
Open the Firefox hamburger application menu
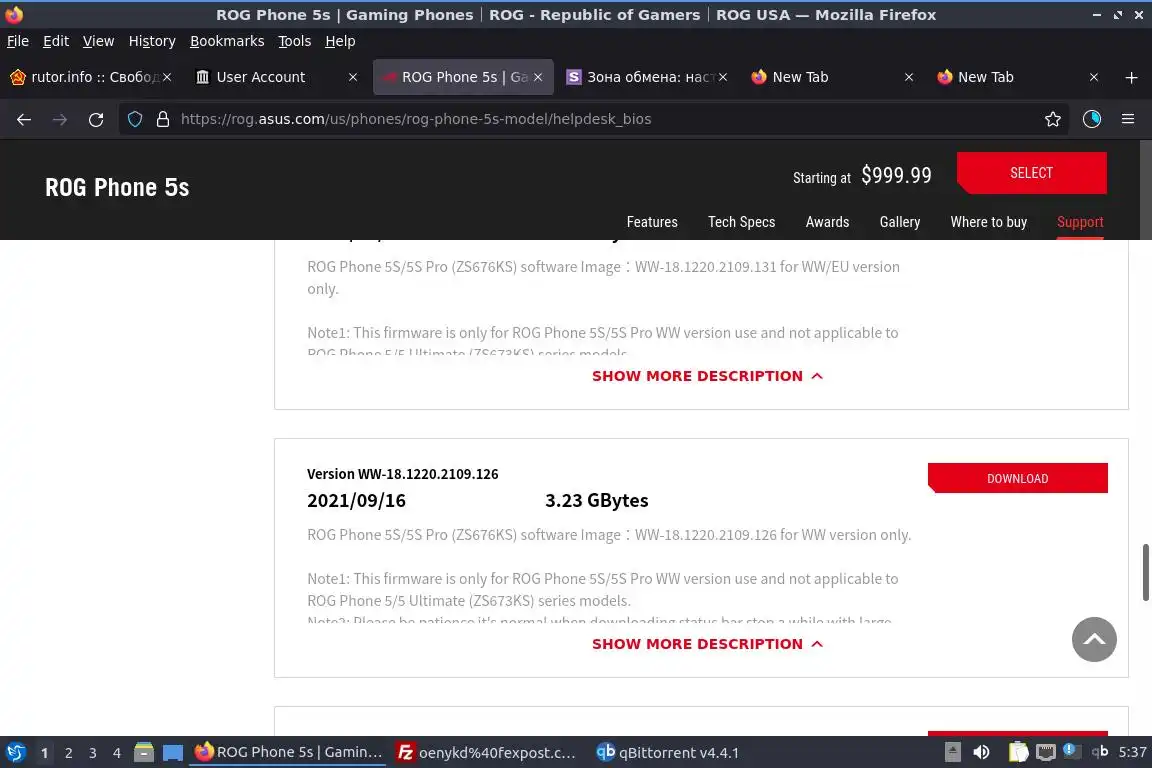[1128, 119]
